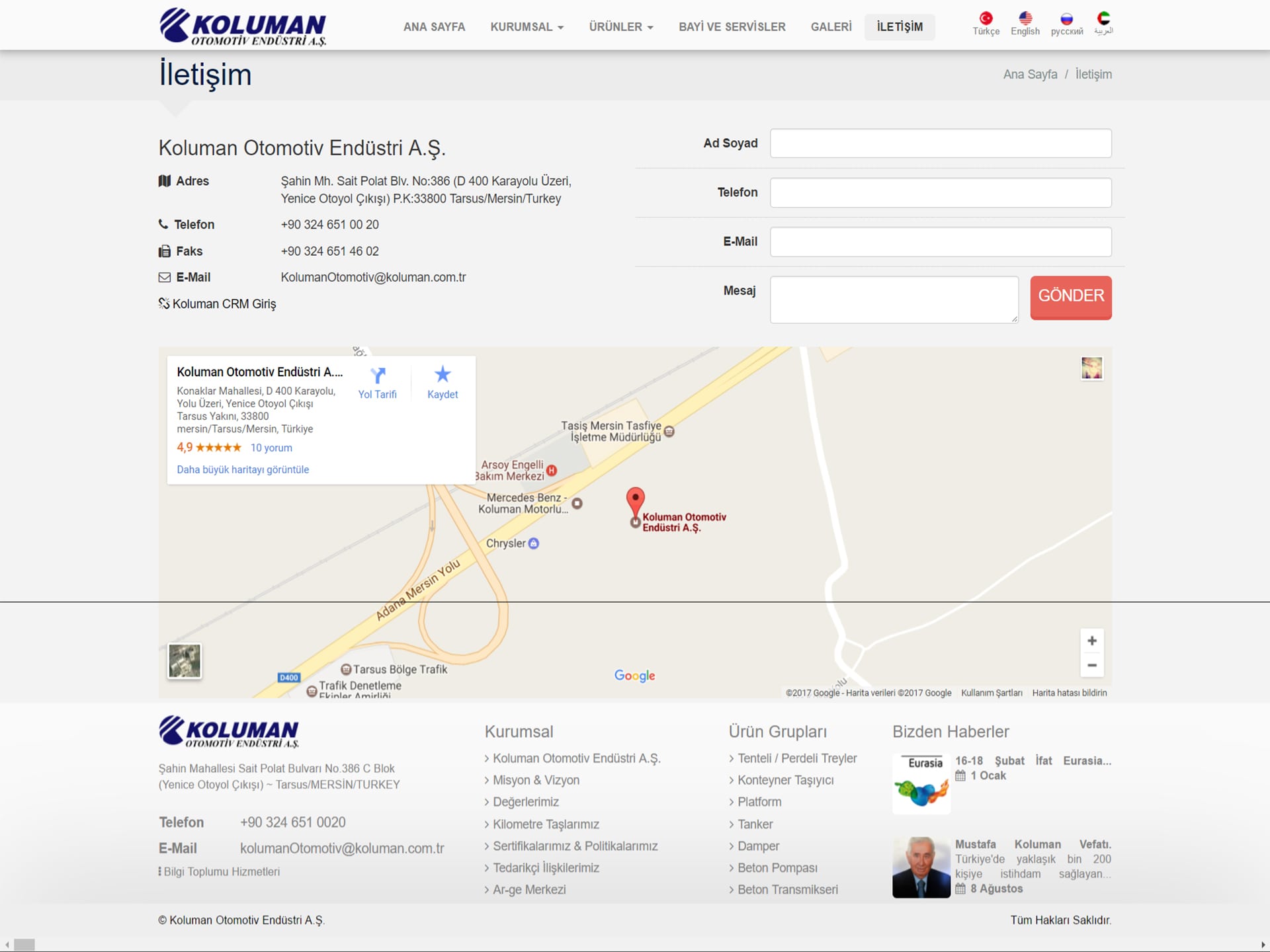1270x952 pixels.
Task: Open the Mustafa Koluman portrait thumbnail
Action: [x=921, y=867]
